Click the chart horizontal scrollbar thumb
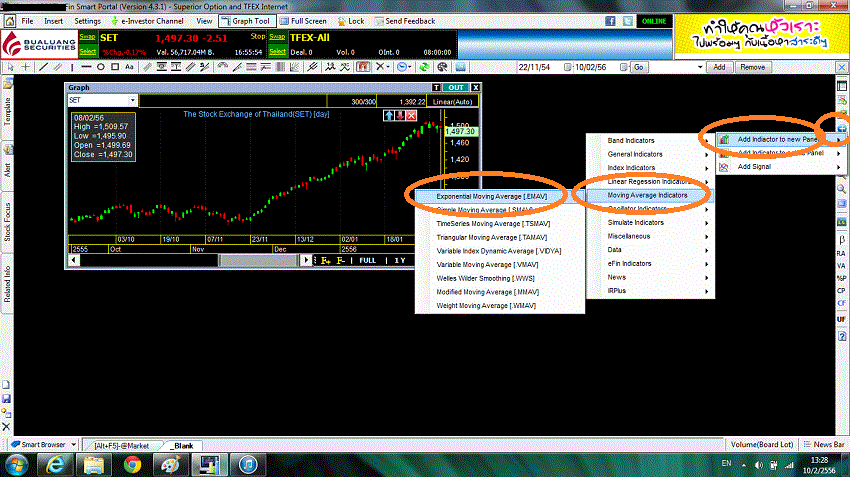 [259, 260]
